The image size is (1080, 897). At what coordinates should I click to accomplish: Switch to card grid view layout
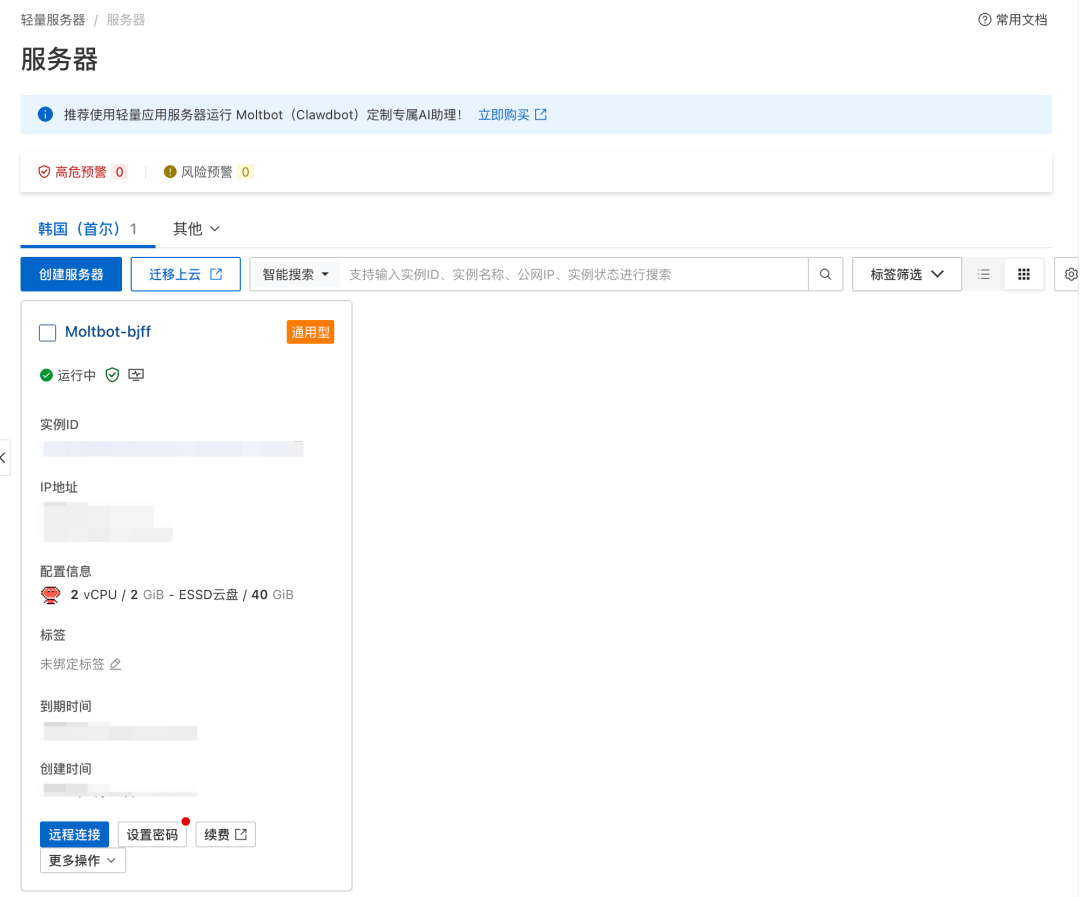1023,273
